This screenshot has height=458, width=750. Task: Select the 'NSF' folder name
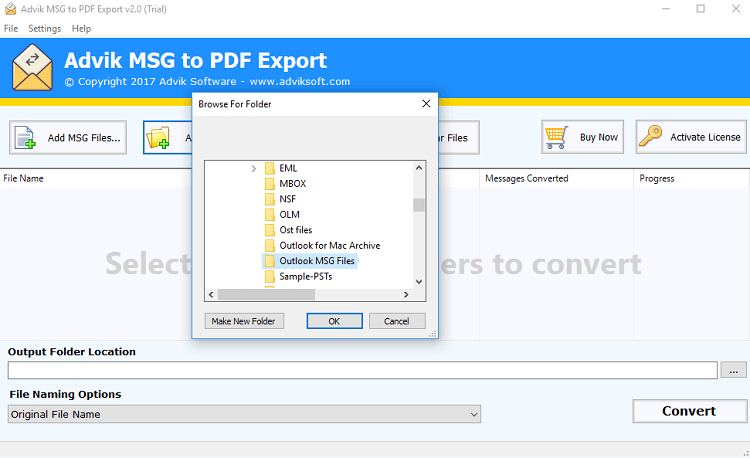[x=287, y=199]
